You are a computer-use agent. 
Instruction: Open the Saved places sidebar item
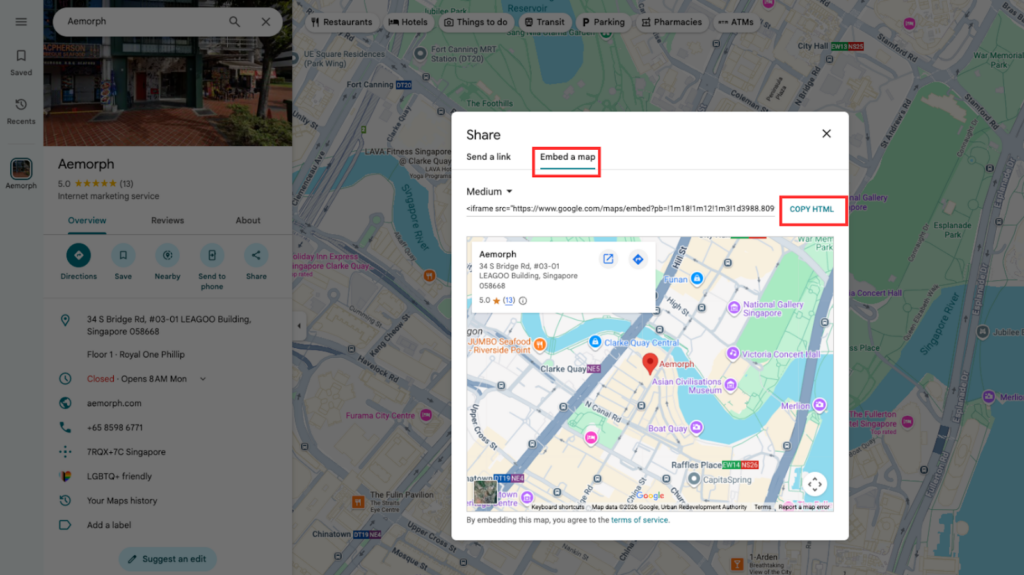[21, 63]
